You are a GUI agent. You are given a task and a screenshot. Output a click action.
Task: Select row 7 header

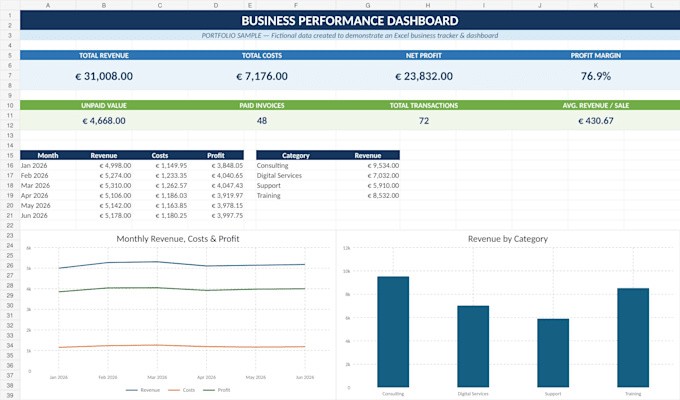[10, 75]
